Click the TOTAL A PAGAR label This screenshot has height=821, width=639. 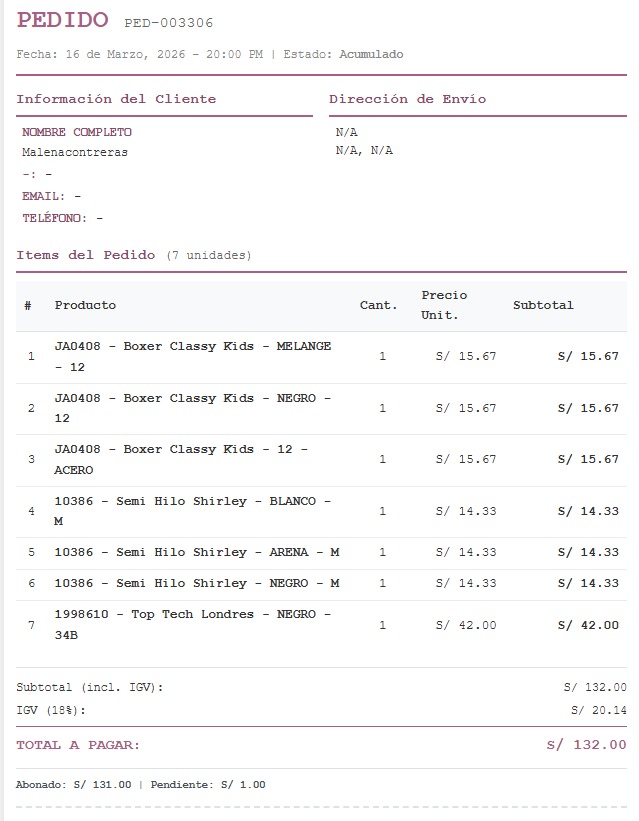point(78,745)
